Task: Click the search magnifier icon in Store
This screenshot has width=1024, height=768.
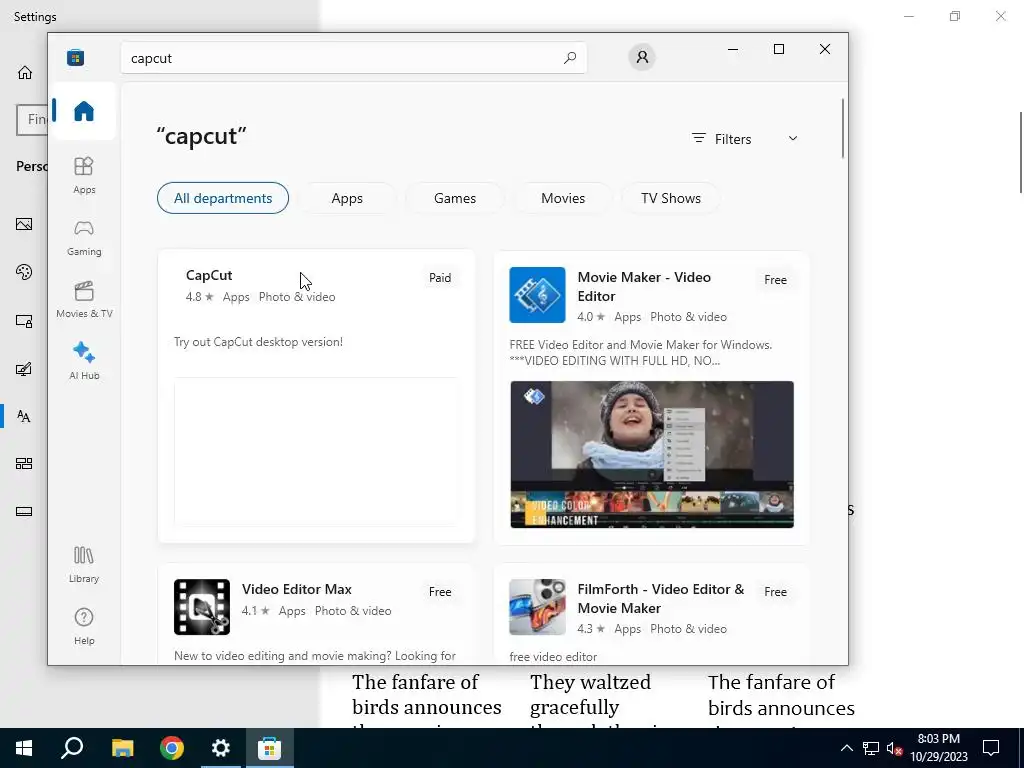Action: 569,57
